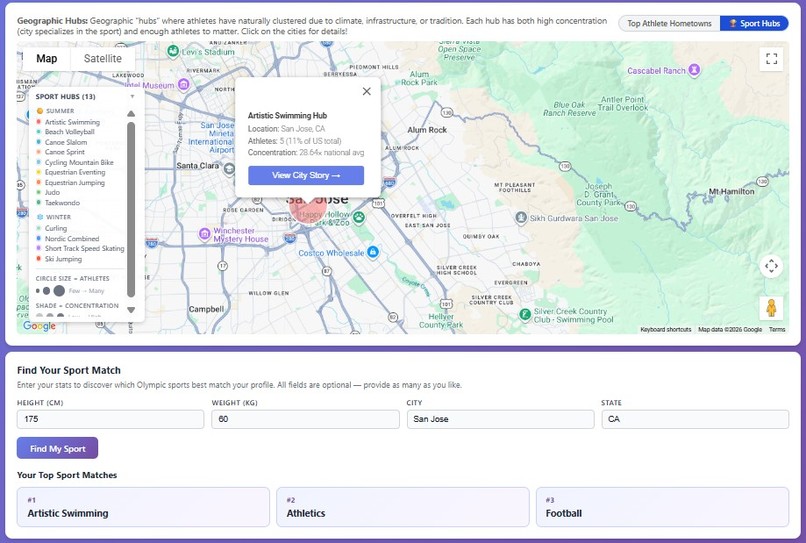Switch to the Map view tab
Screen dimensions: 806x543
[47, 59]
